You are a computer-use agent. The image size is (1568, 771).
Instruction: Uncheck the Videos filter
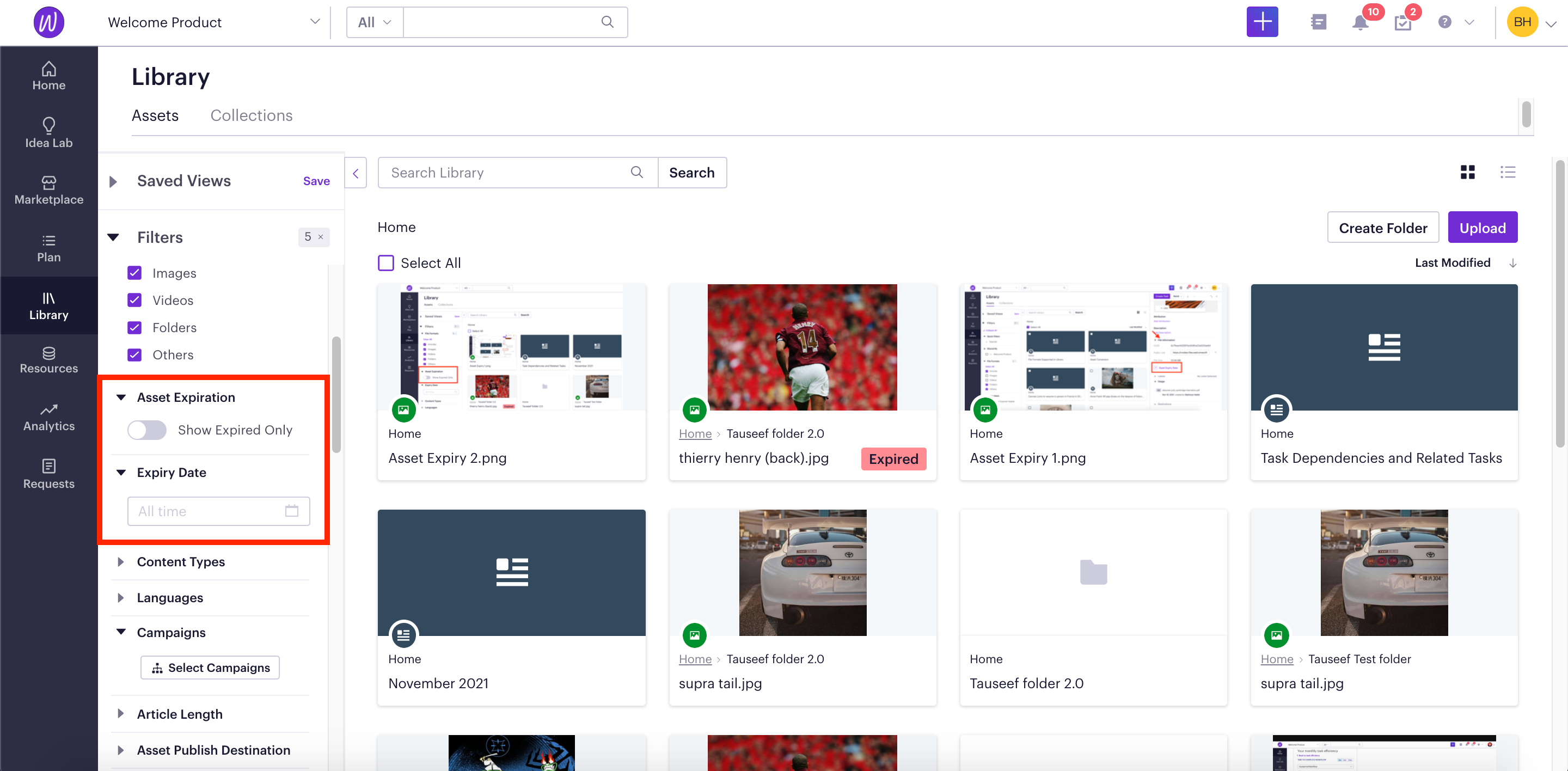(134, 300)
